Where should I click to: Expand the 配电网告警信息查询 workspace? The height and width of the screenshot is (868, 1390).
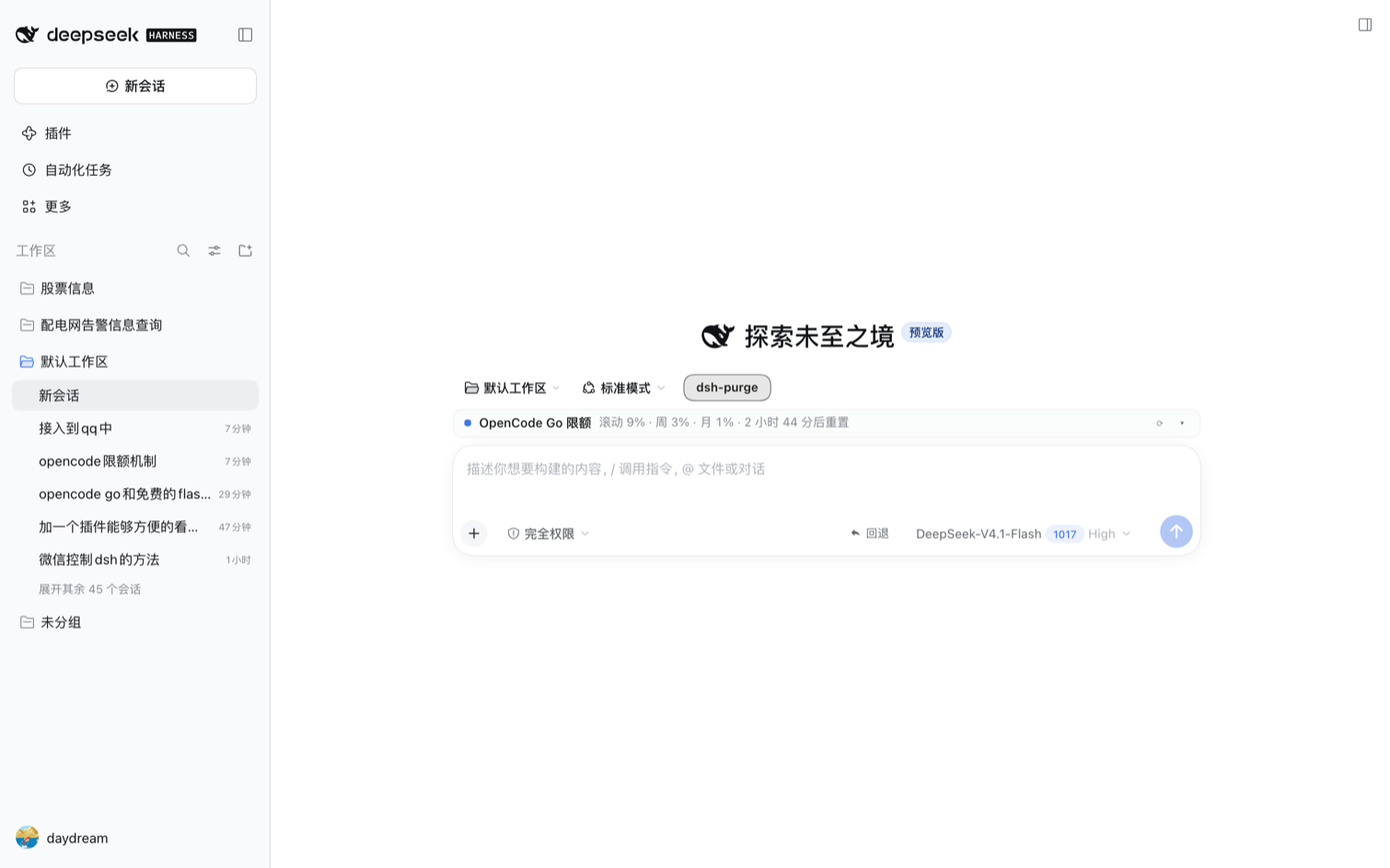point(135,325)
